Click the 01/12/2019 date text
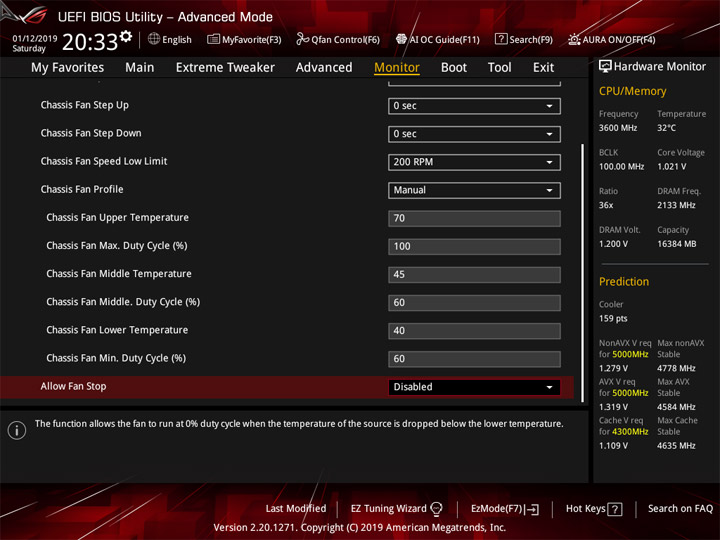 click(35, 38)
